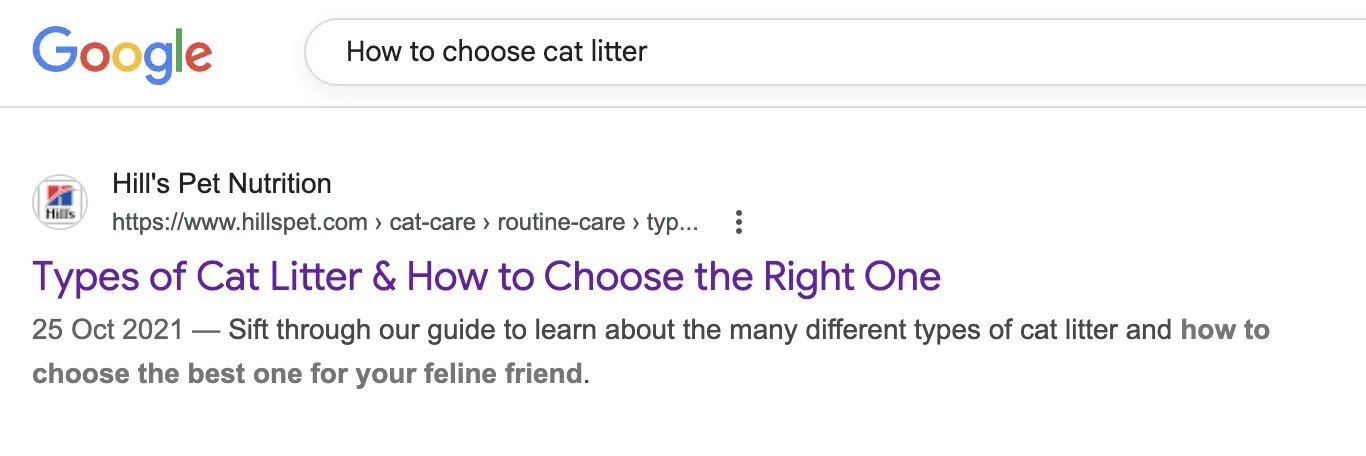This screenshot has height=456, width=1366.
Task: Click the https://www.hillspet.com URL text
Action: click(x=239, y=222)
